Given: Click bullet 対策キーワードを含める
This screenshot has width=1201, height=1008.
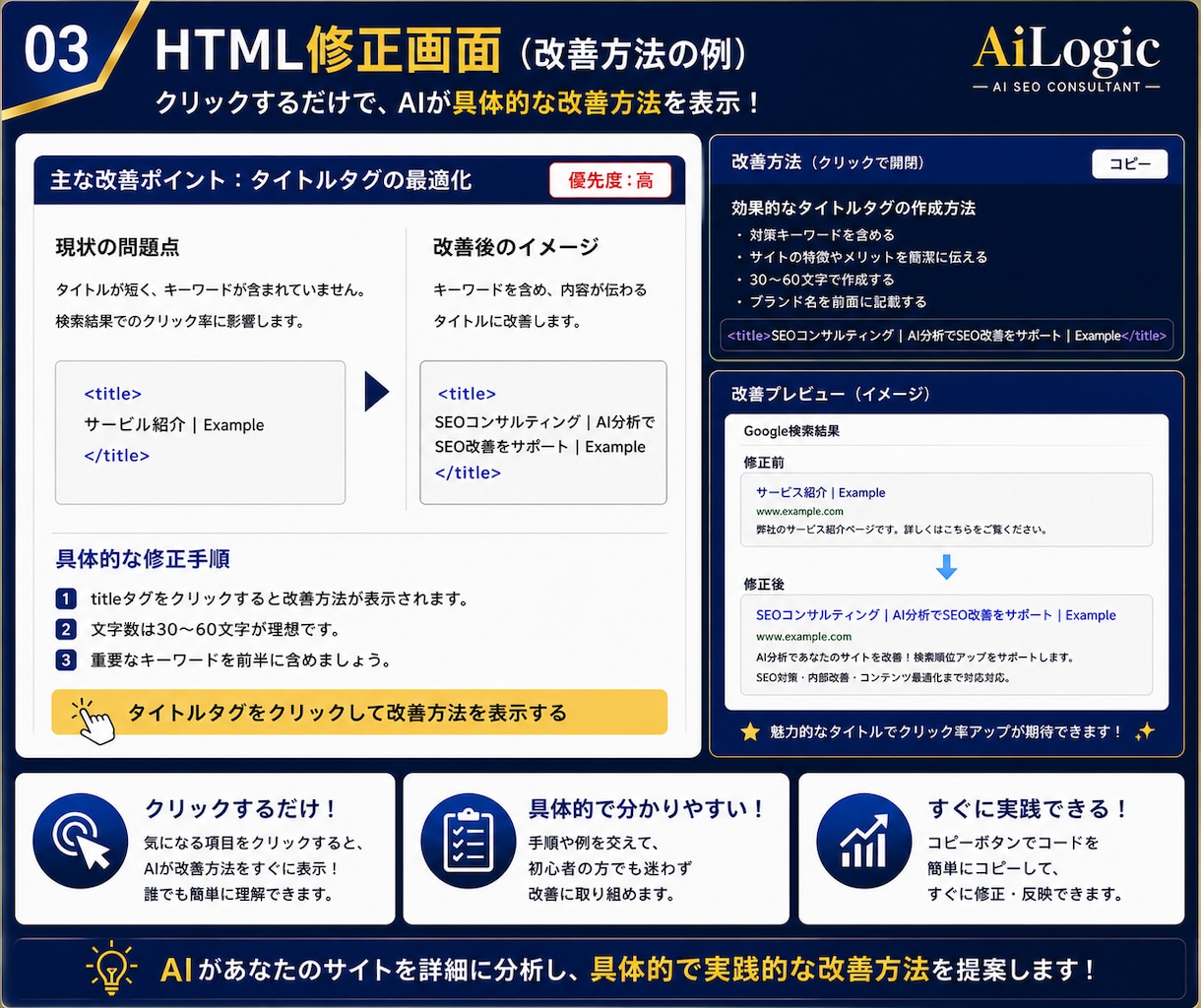Looking at the screenshot, I should coord(822,234).
